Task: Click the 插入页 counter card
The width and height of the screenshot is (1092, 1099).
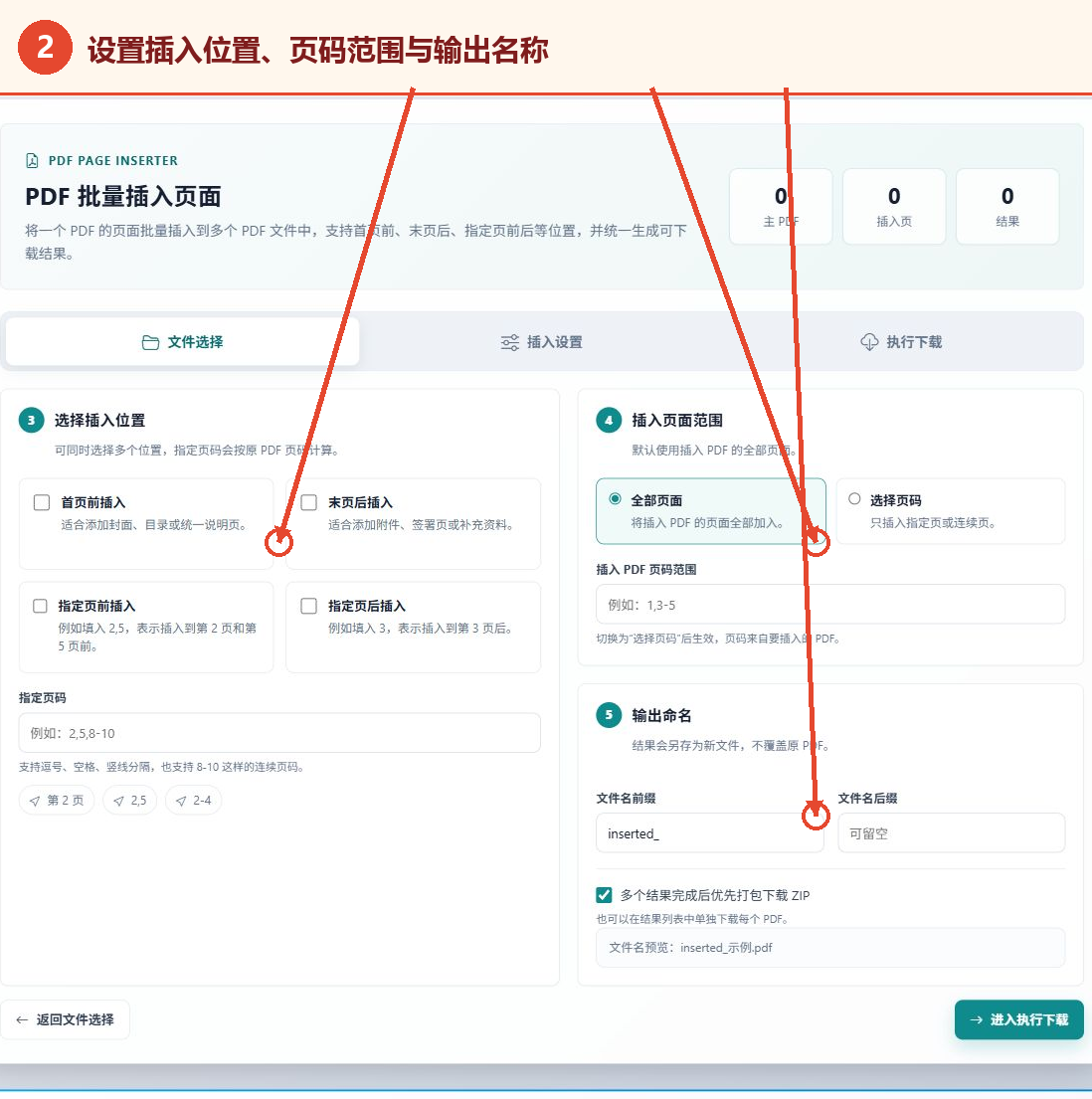Action: (x=894, y=207)
